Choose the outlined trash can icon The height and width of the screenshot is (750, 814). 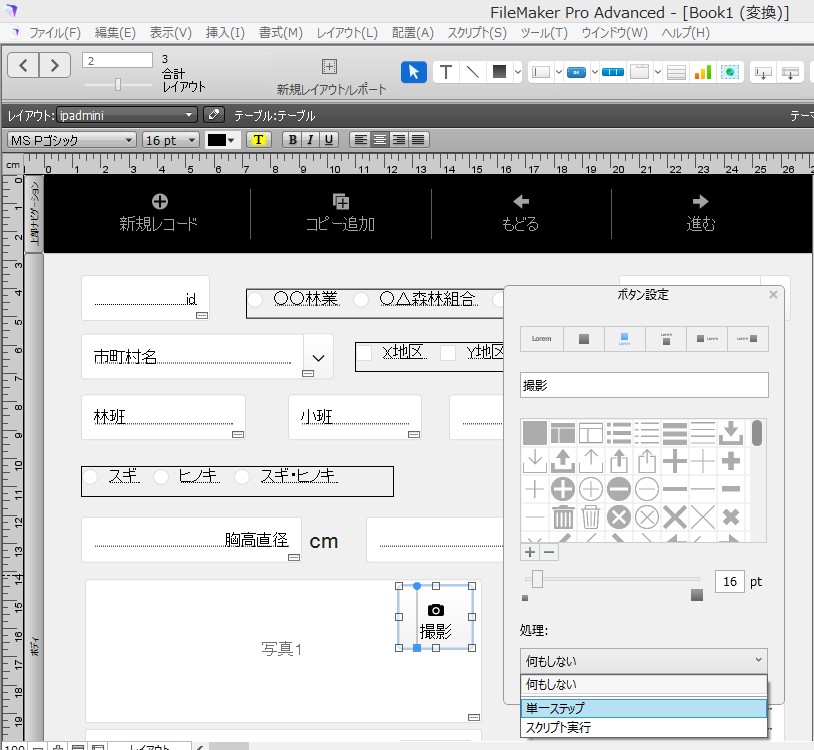[x=591, y=517]
